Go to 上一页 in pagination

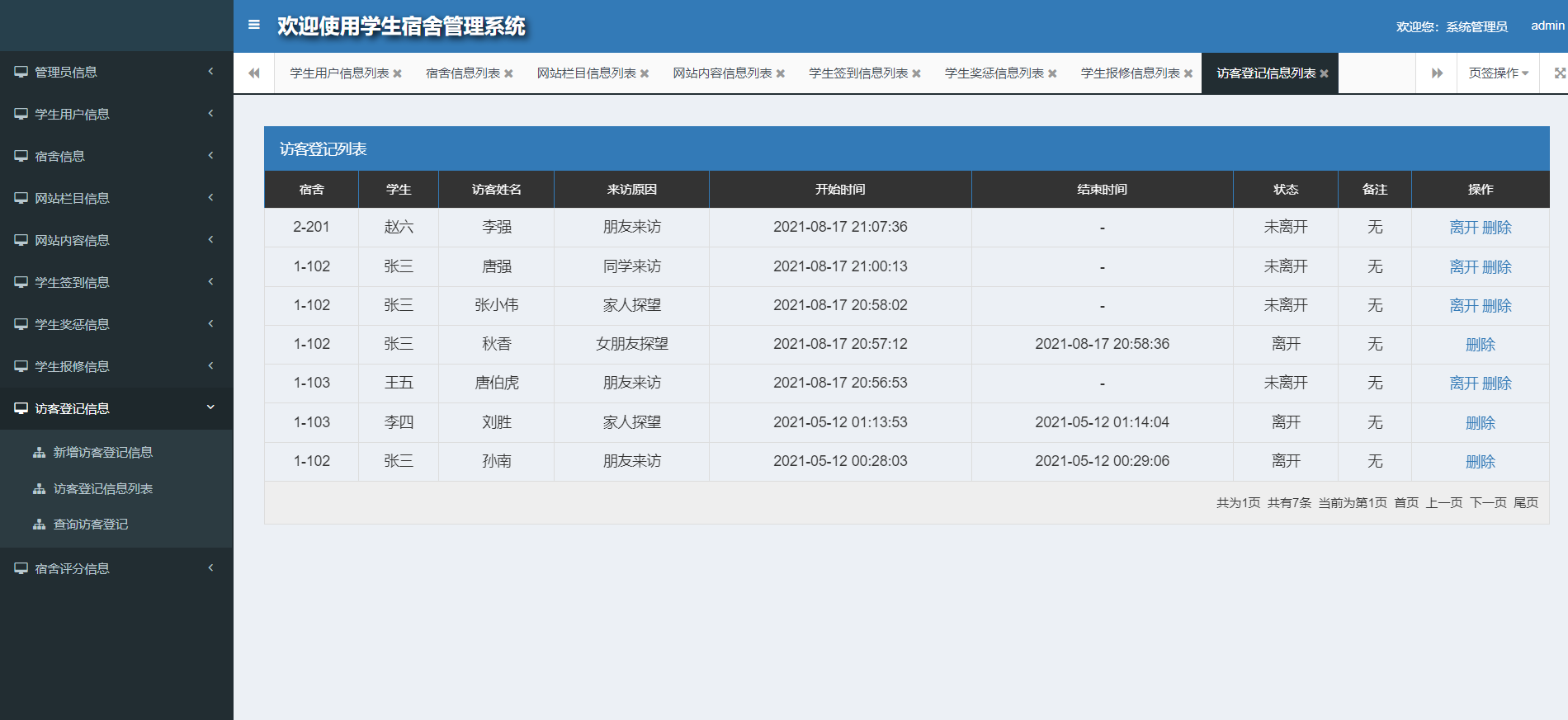pyautogui.click(x=1444, y=502)
